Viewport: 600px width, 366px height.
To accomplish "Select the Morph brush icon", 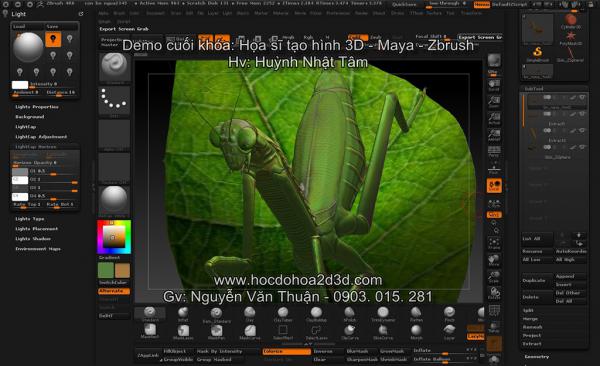I will point(416,332).
